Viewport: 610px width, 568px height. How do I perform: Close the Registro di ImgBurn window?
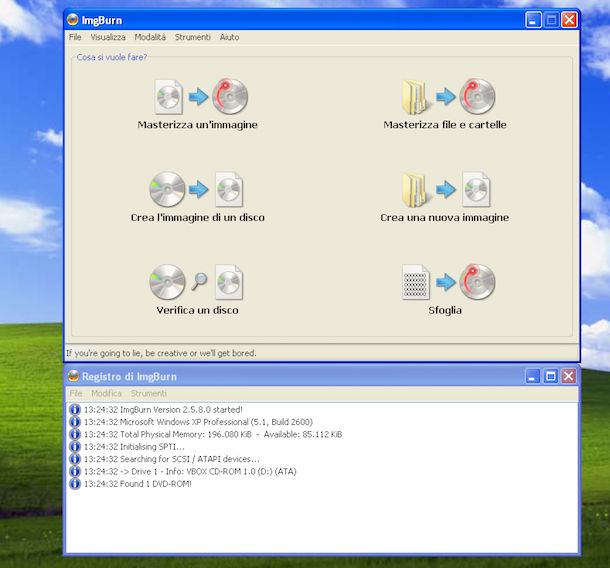pos(568,376)
